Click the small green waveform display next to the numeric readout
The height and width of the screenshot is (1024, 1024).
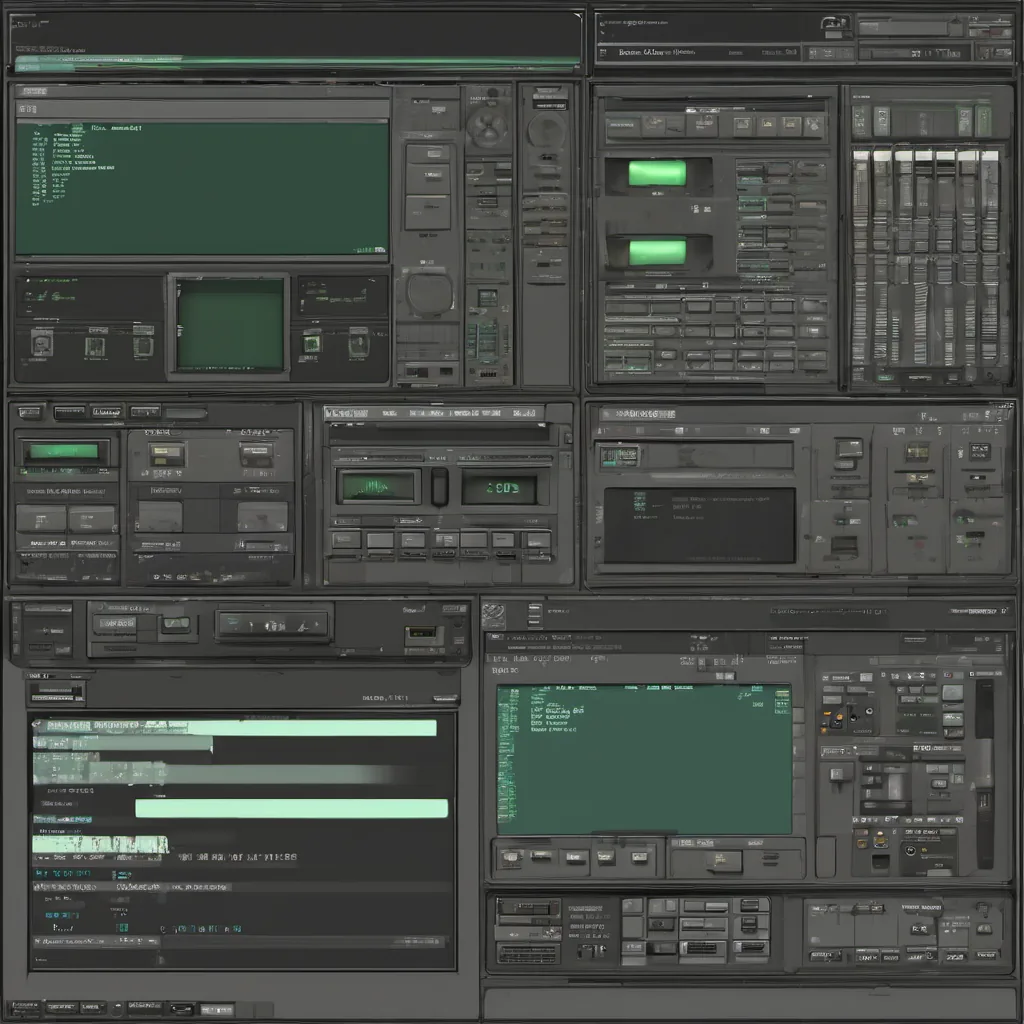[x=379, y=487]
